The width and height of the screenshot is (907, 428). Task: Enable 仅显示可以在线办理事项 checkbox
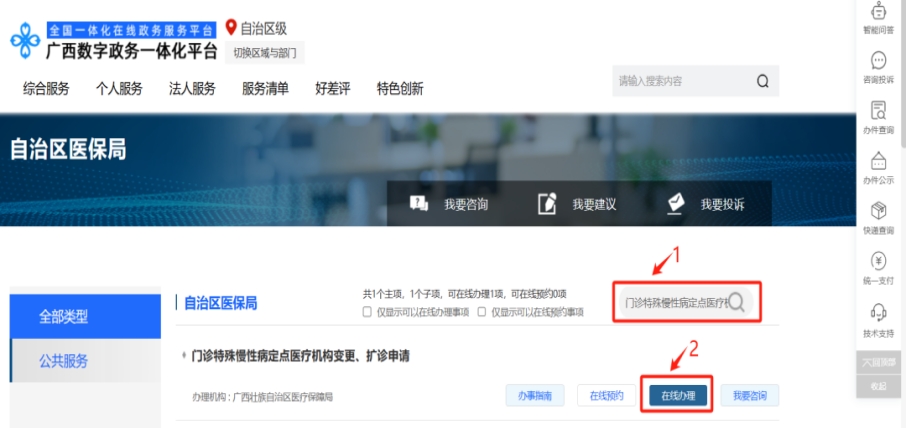[368, 312]
